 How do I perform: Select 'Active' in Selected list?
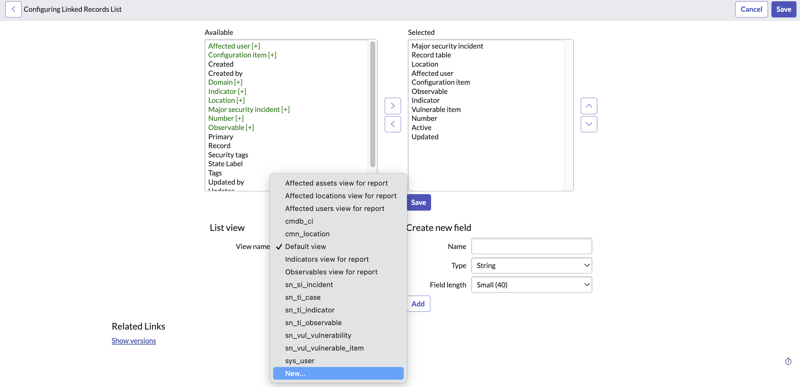pos(421,127)
